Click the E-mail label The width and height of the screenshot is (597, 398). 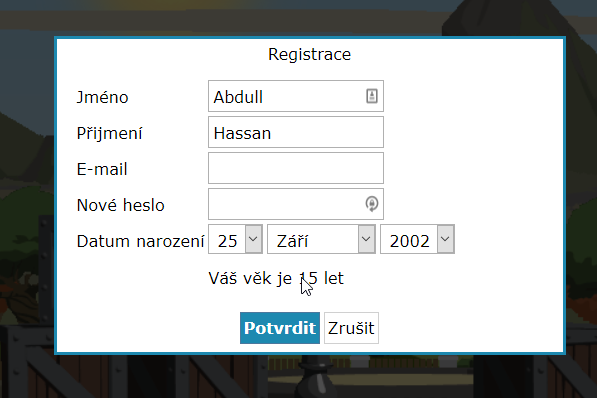[x=102, y=169]
